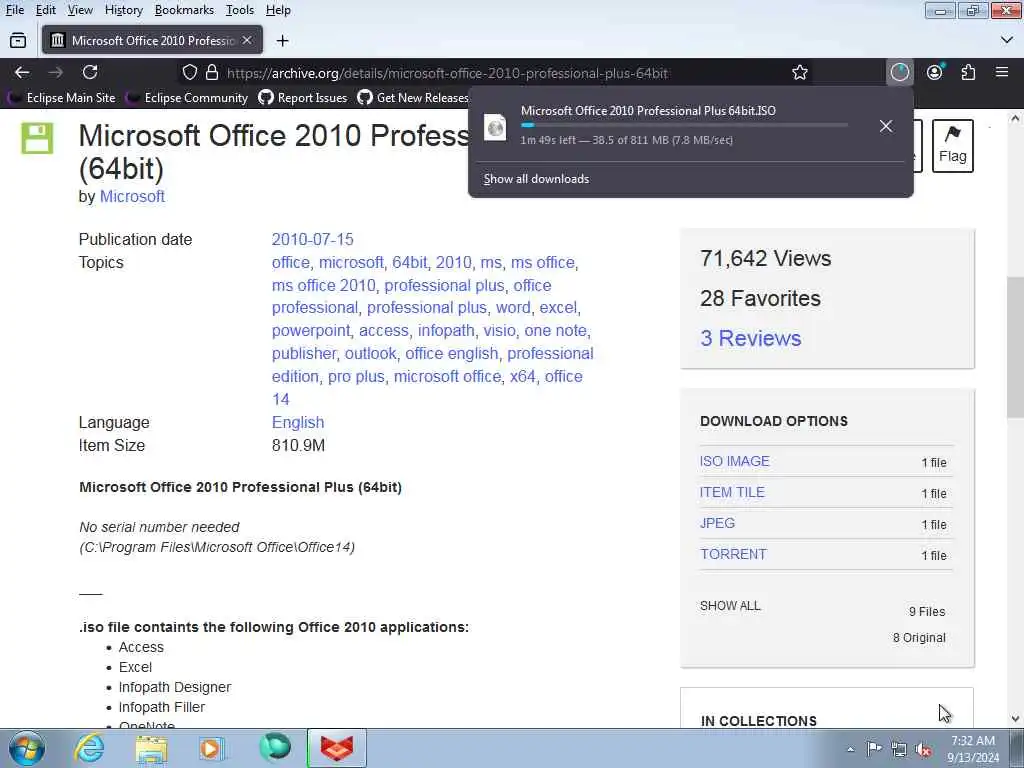This screenshot has width=1024, height=768.
Task: Open the 3 Reviews link
Action: (x=750, y=338)
